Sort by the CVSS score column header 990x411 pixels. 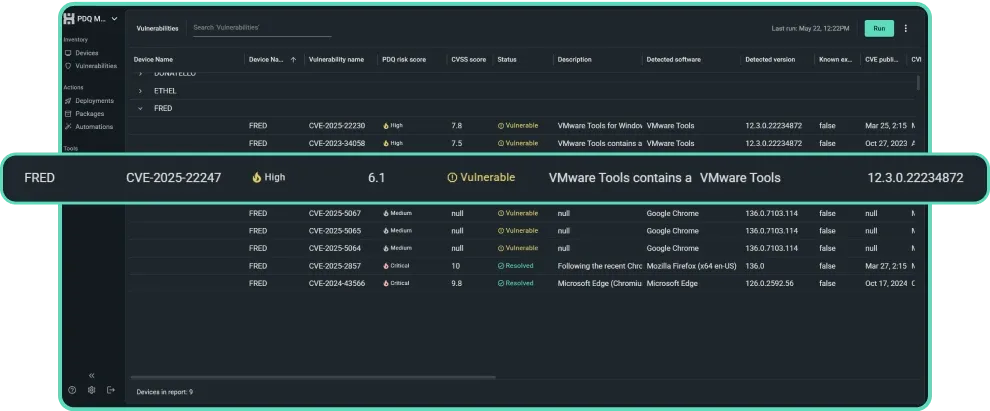click(468, 60)
